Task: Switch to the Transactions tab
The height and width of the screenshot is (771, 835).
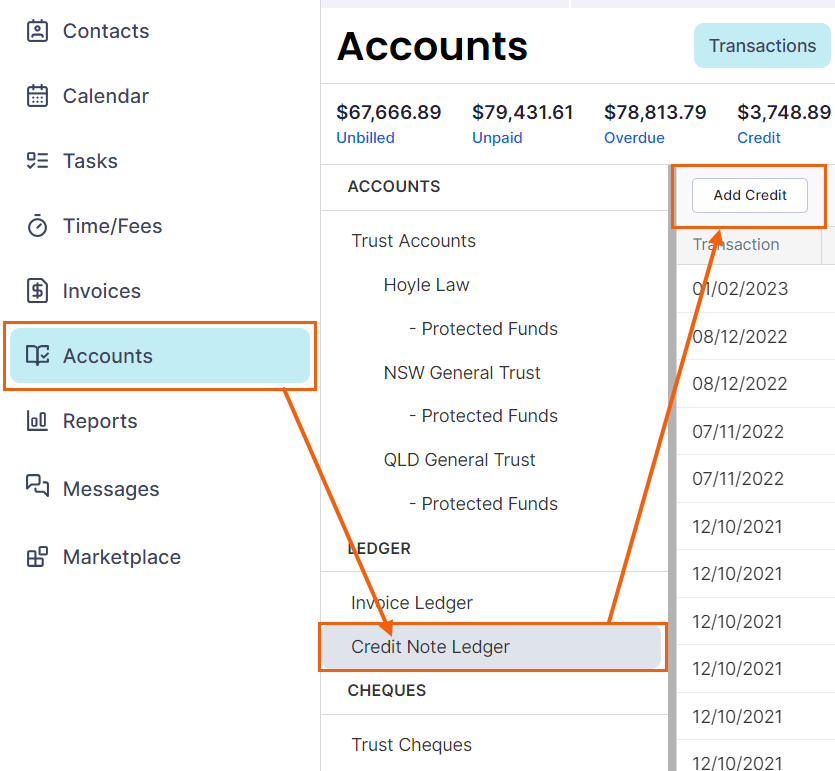Action: [x=762, y=46]
